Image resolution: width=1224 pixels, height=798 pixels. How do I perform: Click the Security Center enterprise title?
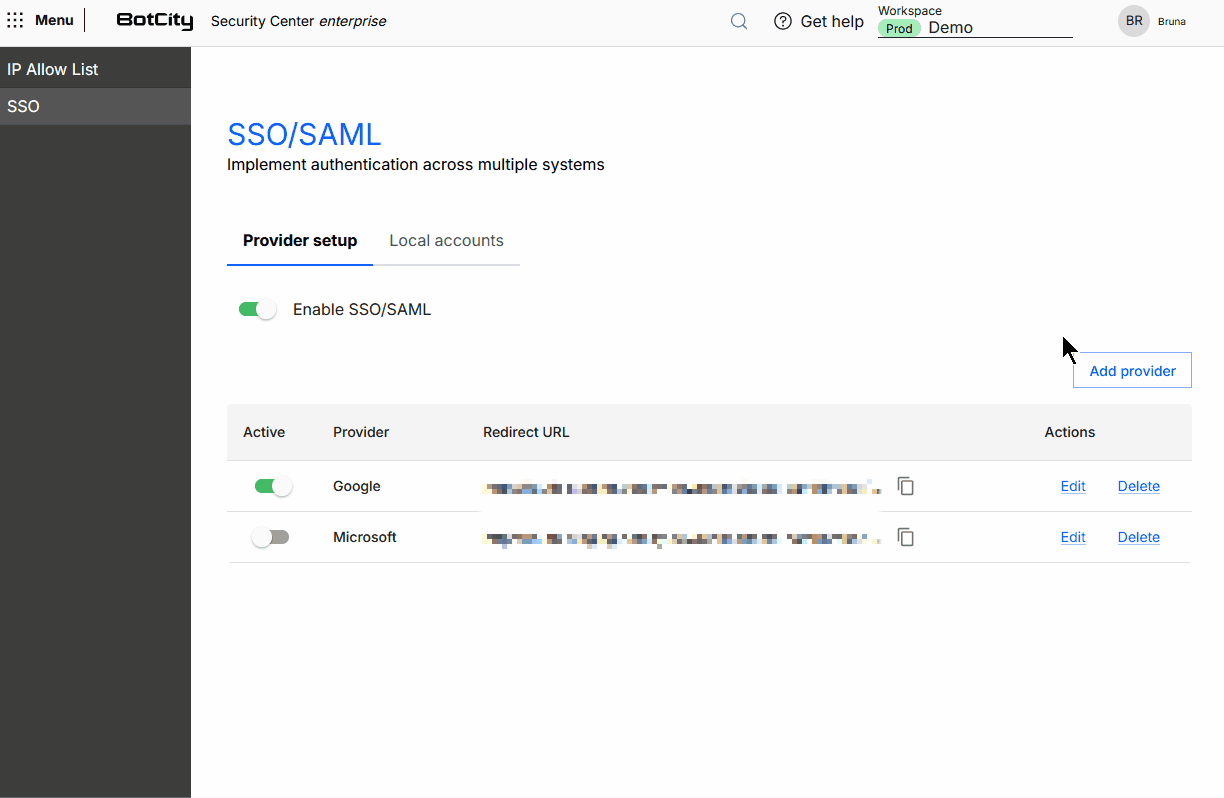298,21
